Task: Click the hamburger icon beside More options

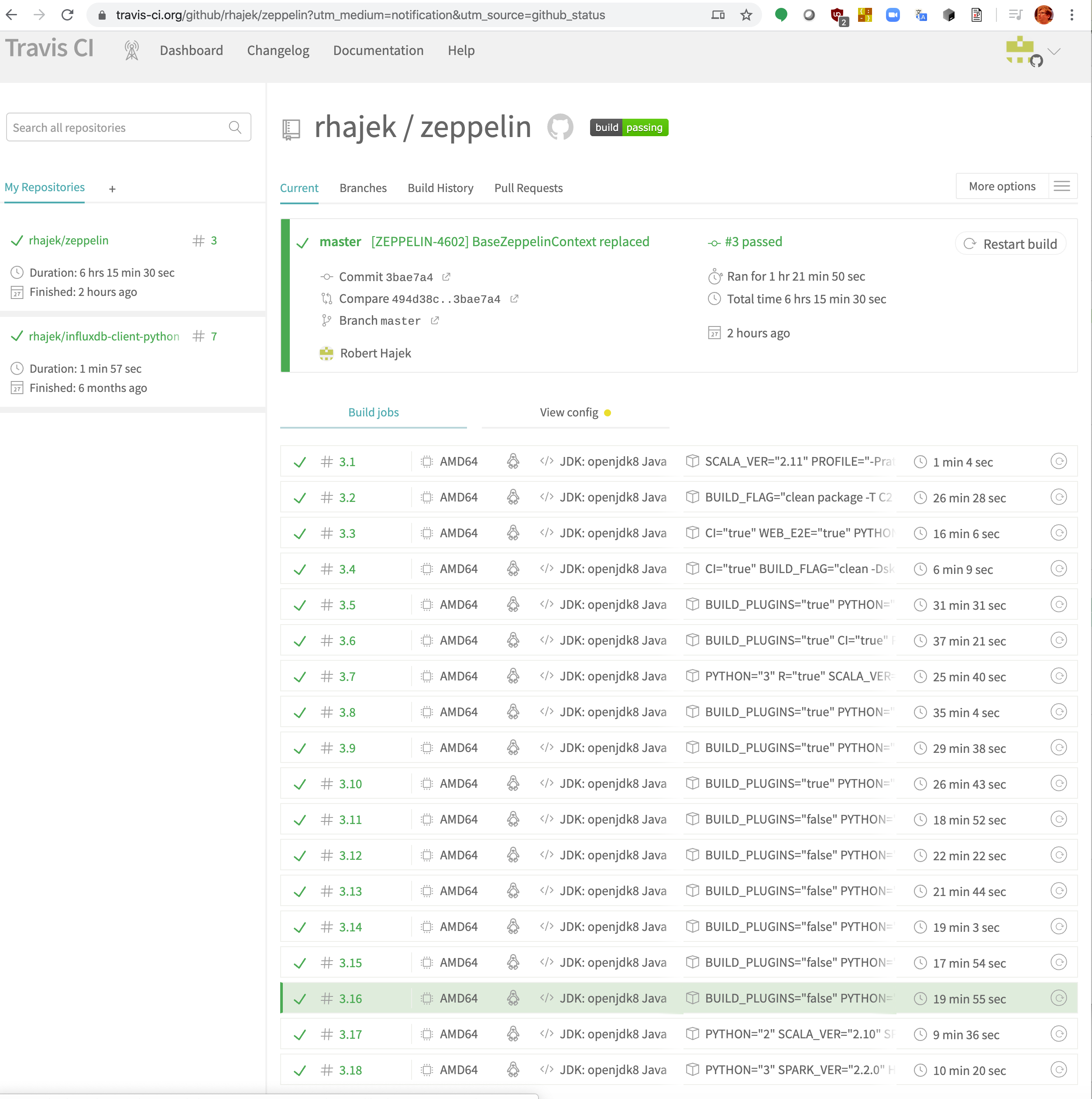Action: [1062, 186]
